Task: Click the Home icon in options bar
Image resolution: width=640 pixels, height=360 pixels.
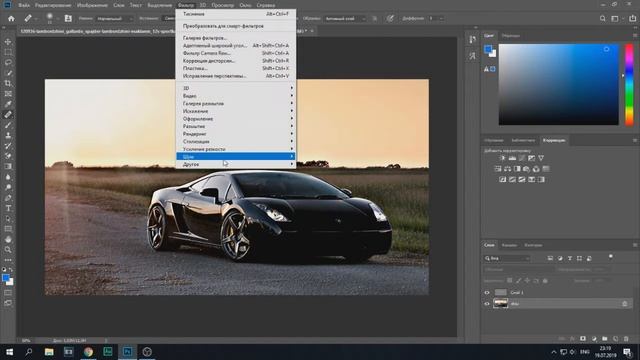Action: coord(11,18)
